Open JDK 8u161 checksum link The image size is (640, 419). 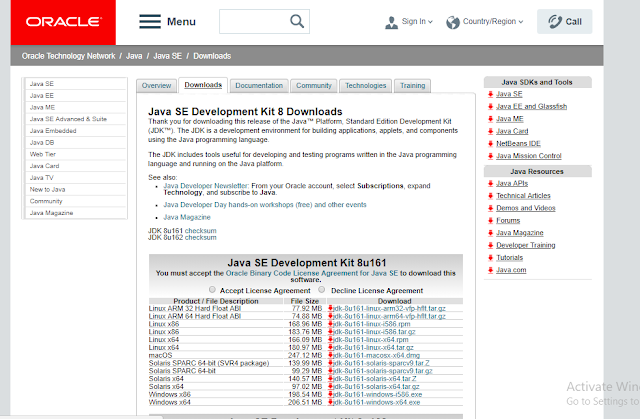tap(200, 231)
